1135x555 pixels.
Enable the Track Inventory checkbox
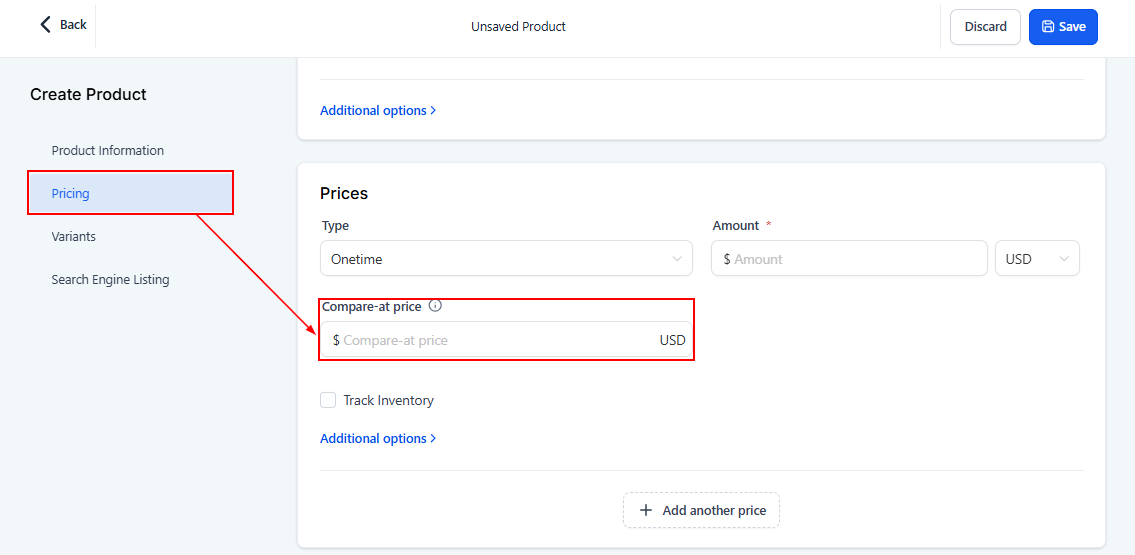tap(328, 400)
